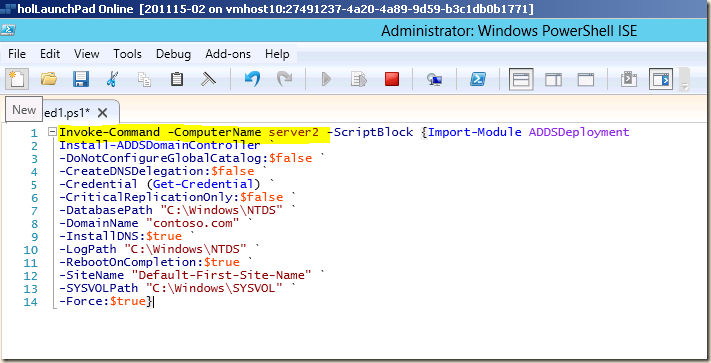The width and height of the screenshot is (711, 363).
Task: Clear the console pane icon
Action: (x=208, y=80)
